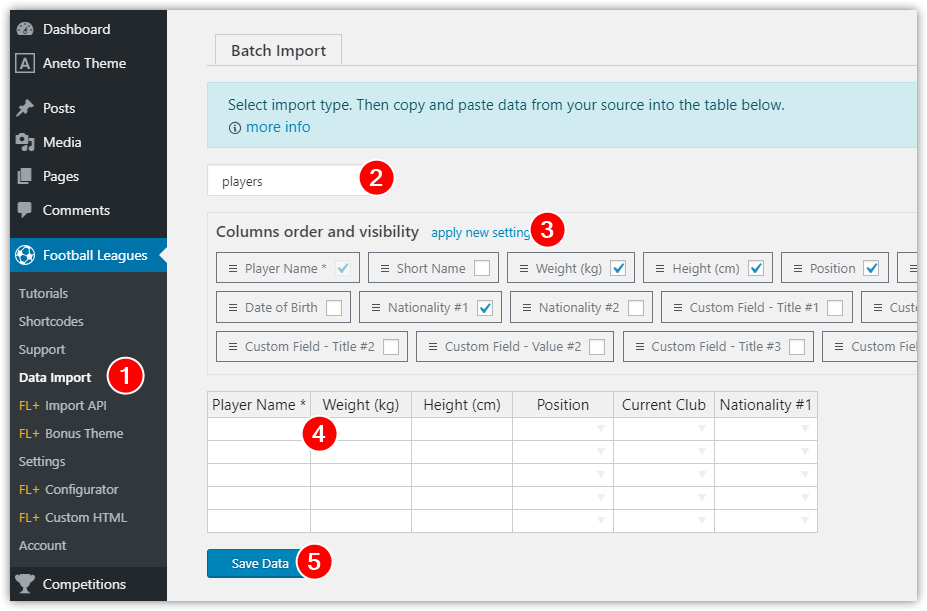
Task: Select the Weight (kg) reorder handle icon
Action: [524, 269]
